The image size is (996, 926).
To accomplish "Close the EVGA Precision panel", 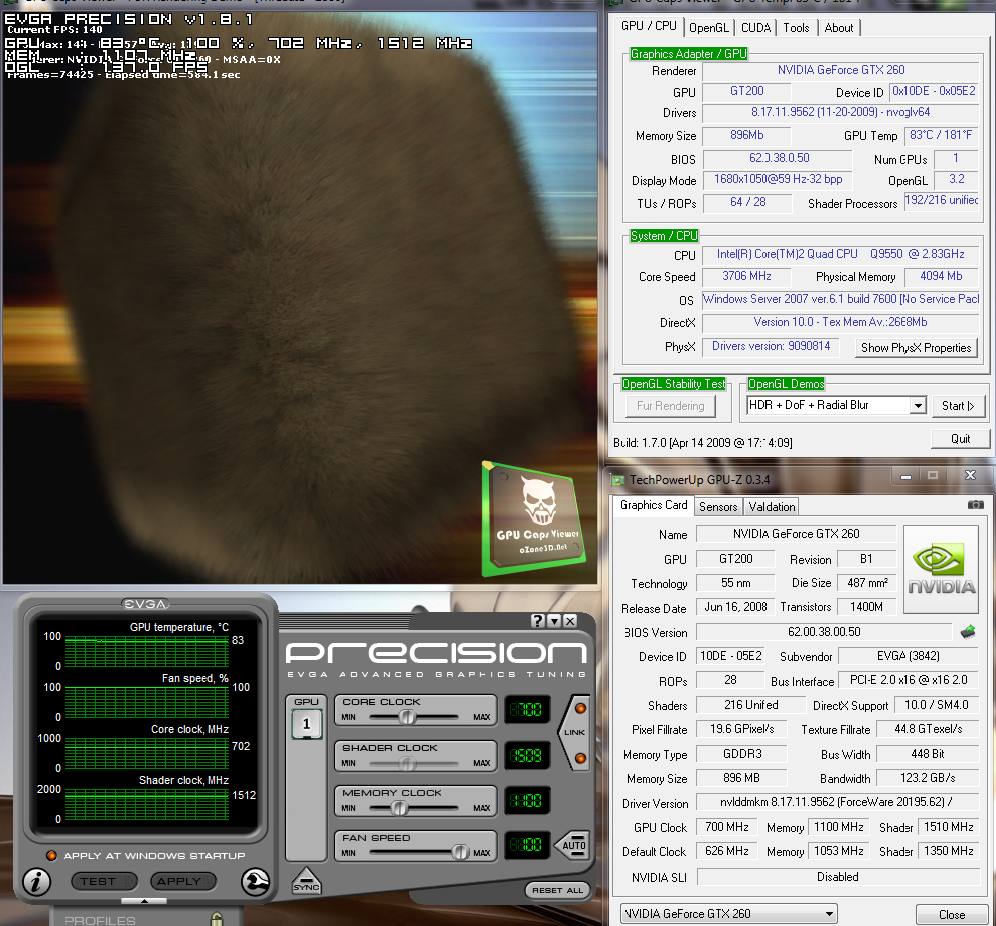I will pos(570,621).
